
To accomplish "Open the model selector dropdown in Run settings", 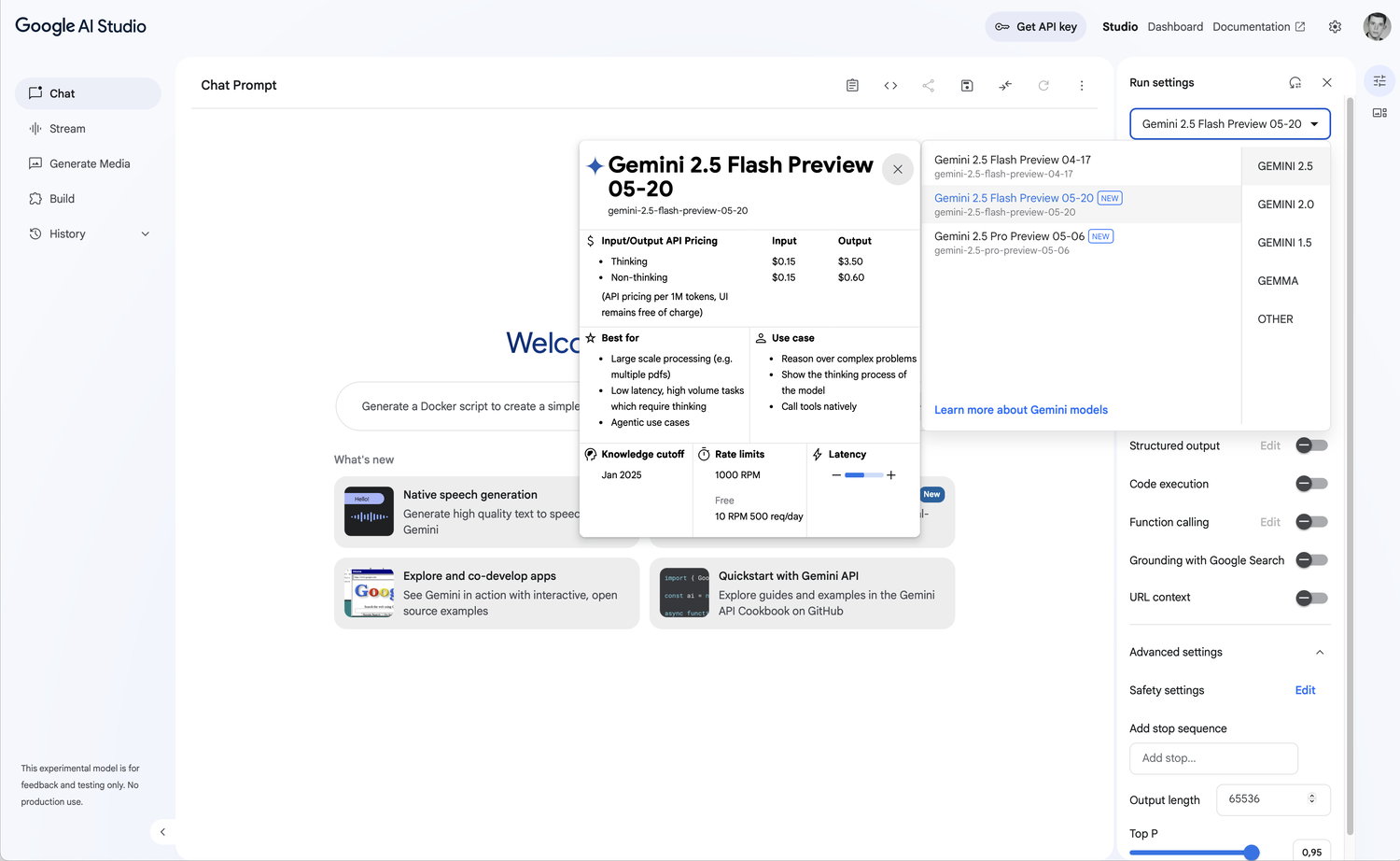I will [1230, 124].
